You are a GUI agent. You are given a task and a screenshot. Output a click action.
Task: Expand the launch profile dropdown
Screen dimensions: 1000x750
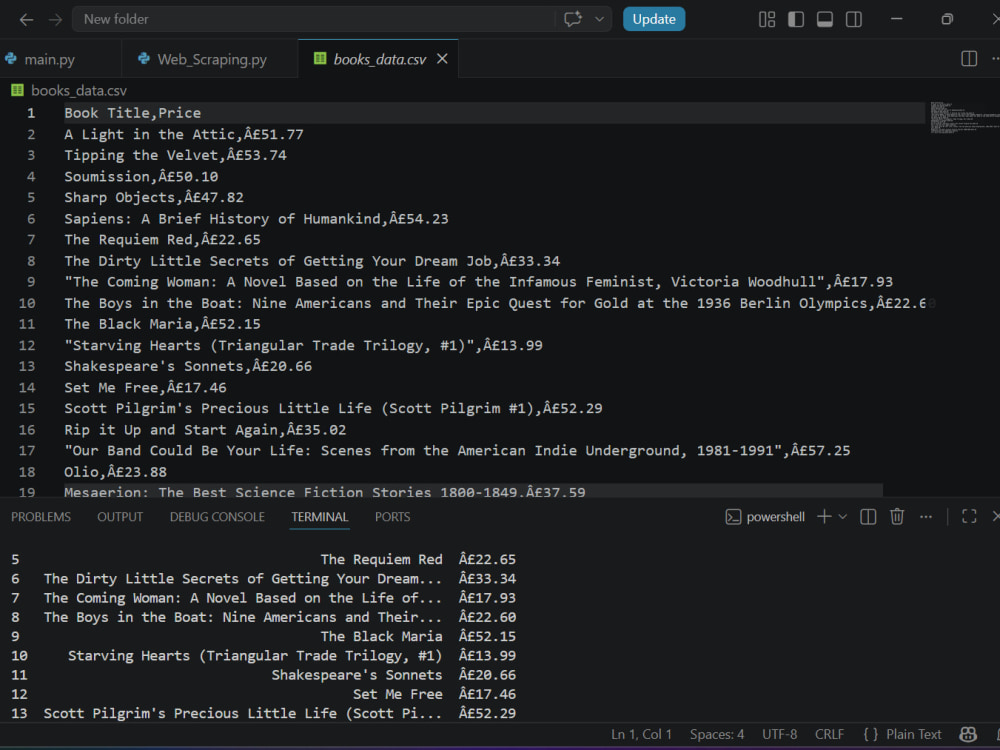point(842,517)
